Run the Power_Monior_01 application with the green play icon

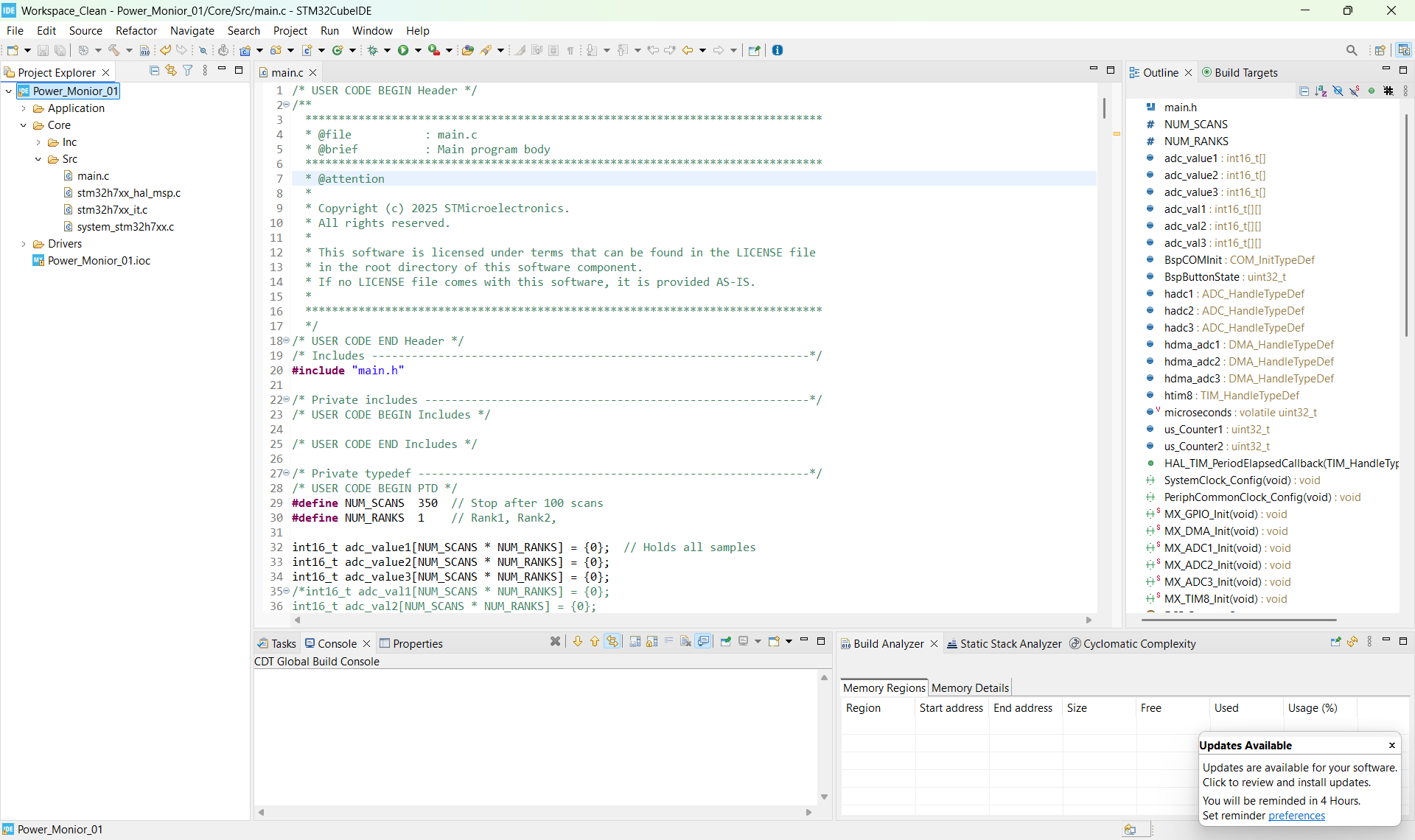[x=404, y=50]
